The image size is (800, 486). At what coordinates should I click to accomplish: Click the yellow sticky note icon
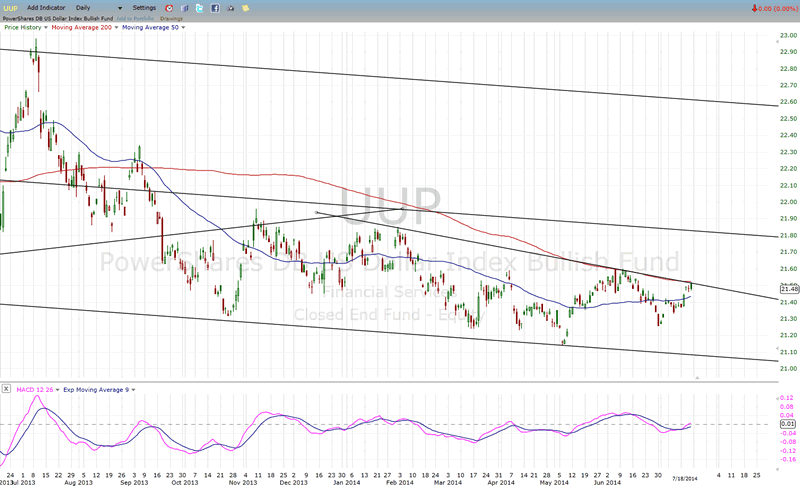coord(245,8)
